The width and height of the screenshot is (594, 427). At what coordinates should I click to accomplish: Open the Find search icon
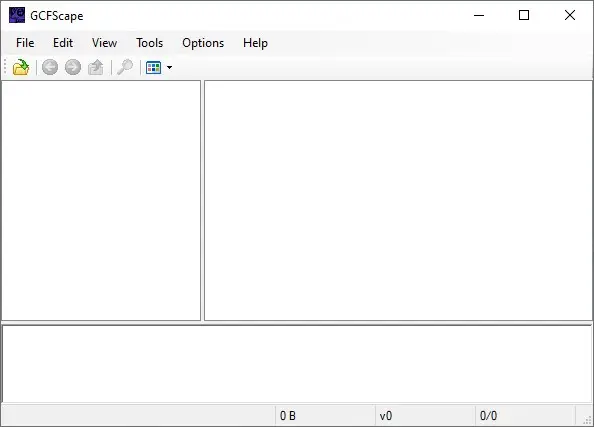(x=125, y=68)
